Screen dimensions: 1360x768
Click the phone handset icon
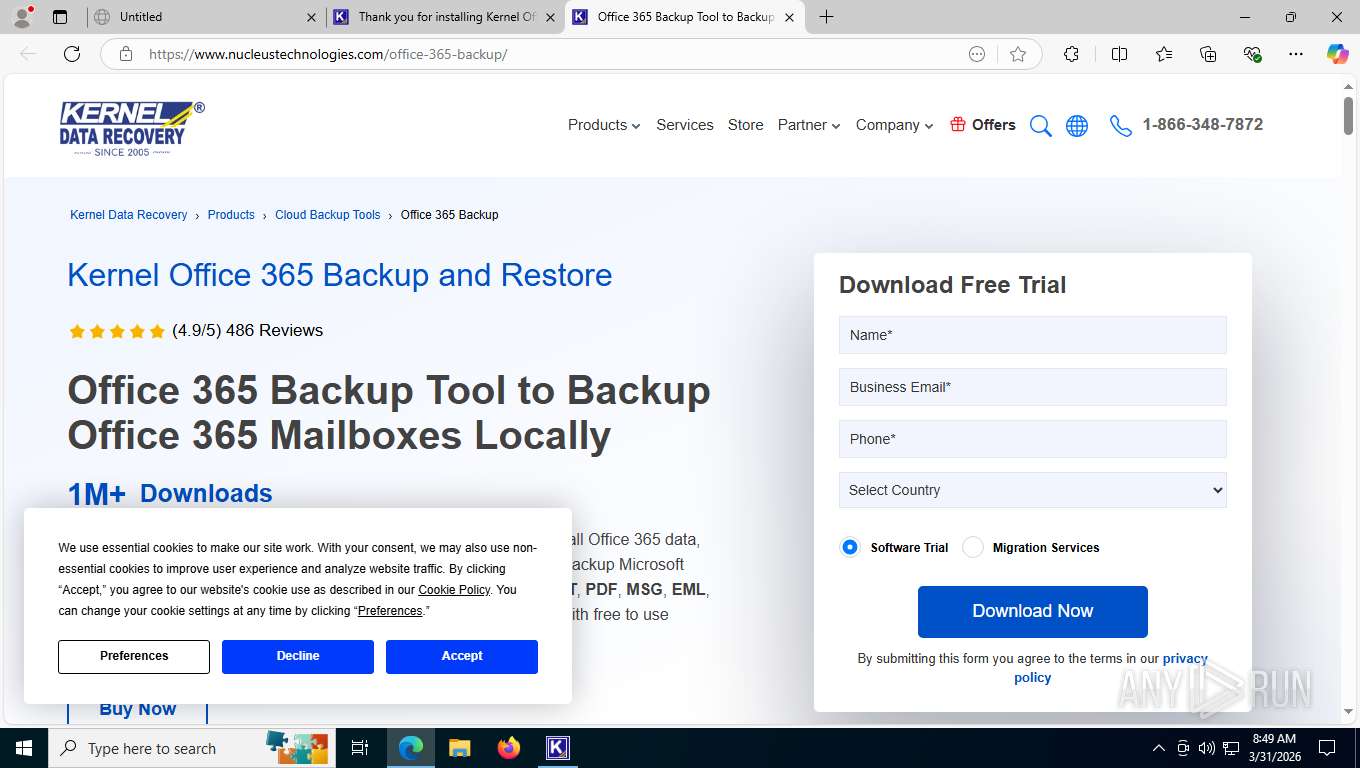(1121, 125)
